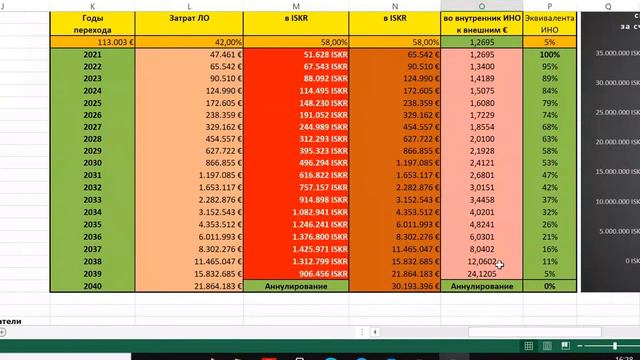The height and width of the screenshot is (360, 640).
Task: Select '1,3400' ratio cell
Action: pos(482,67)
